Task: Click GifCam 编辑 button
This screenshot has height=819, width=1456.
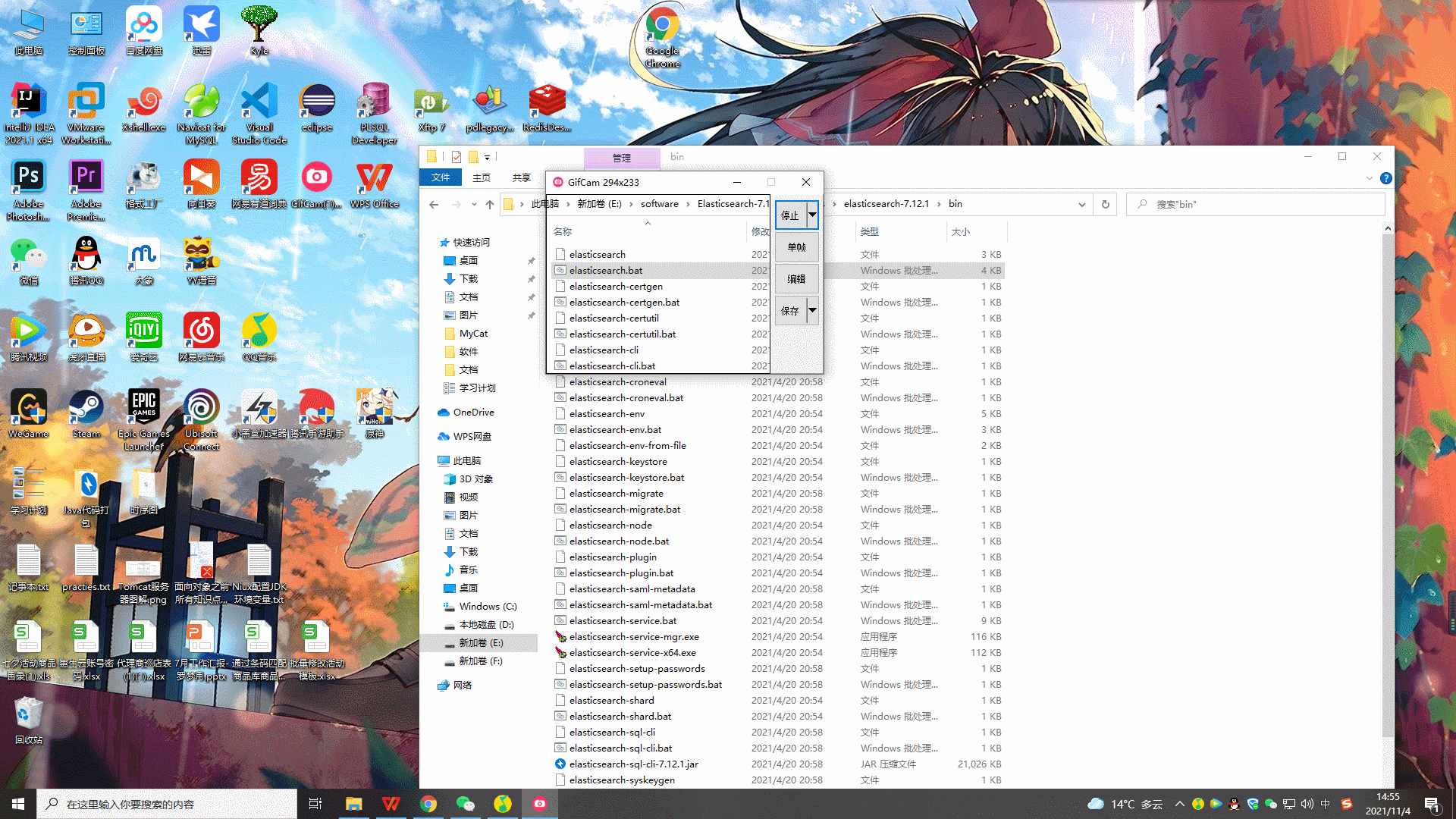Action: click(796, 279)
